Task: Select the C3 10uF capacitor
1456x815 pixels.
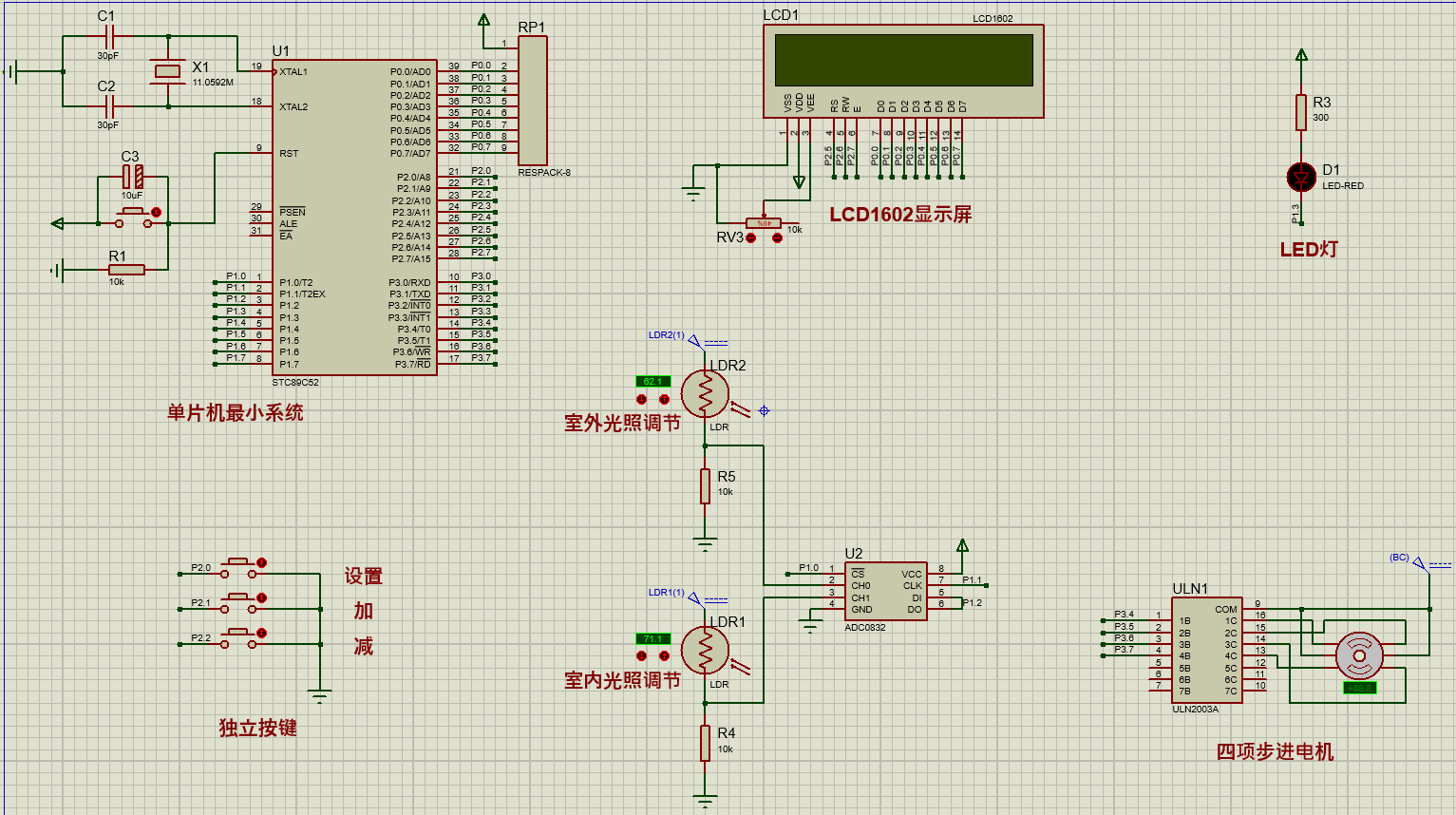Action: tap(133, 176)
